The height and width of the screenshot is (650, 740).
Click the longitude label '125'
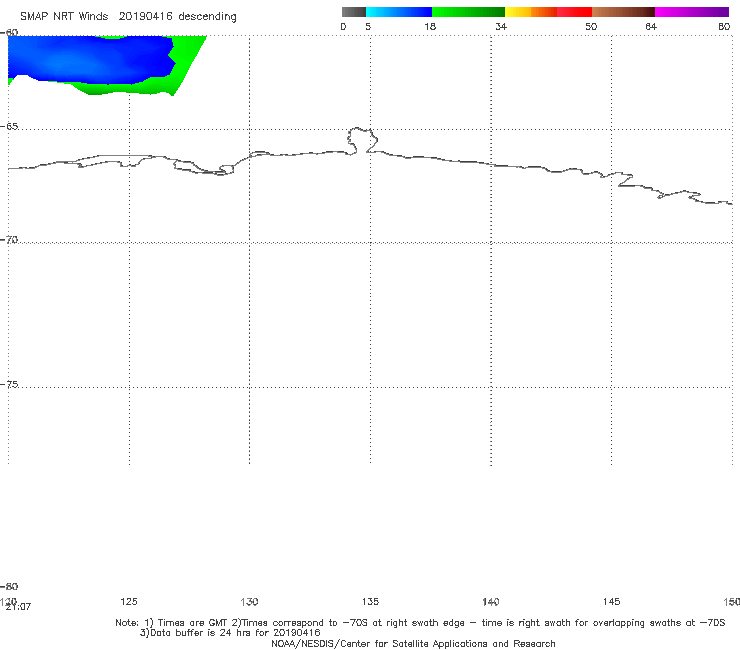click(x=129, y=602)
